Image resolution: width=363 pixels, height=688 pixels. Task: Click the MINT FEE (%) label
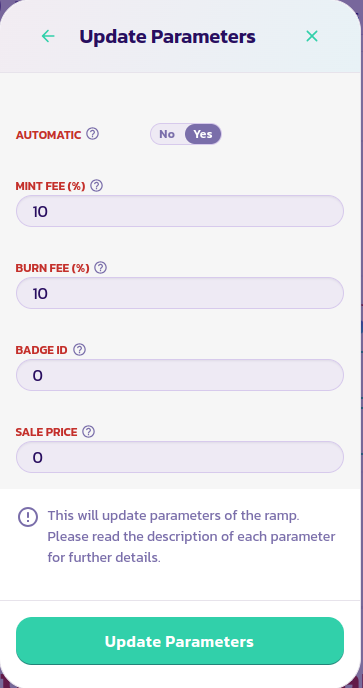click(x=50, y=186)
